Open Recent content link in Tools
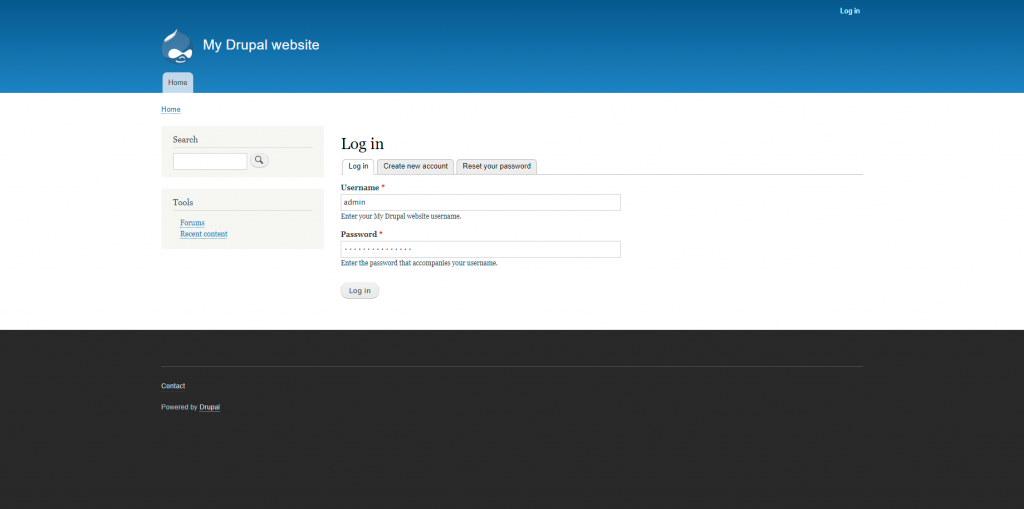 203,234
